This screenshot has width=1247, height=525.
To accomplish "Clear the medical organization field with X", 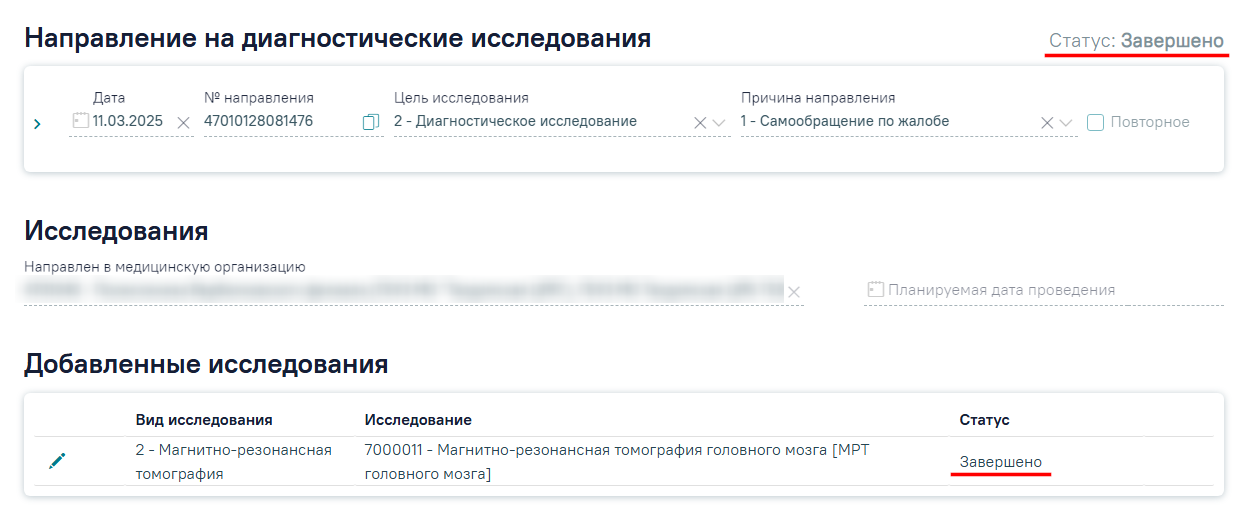I will coord(794,291).
